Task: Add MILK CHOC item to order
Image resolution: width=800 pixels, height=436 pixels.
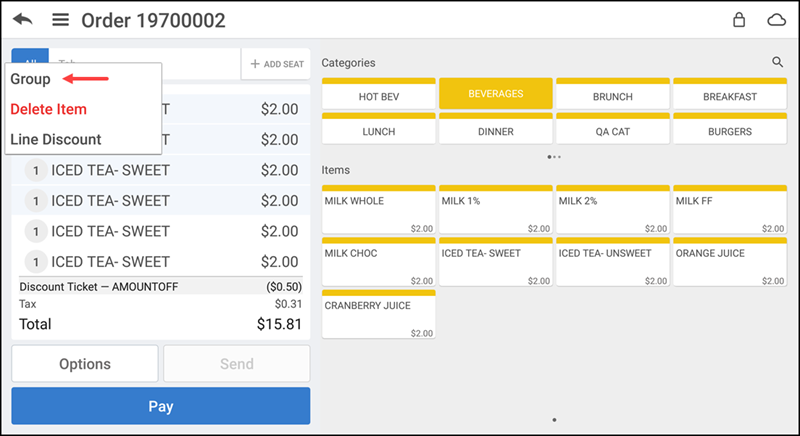Action: [x=379, y=262]
